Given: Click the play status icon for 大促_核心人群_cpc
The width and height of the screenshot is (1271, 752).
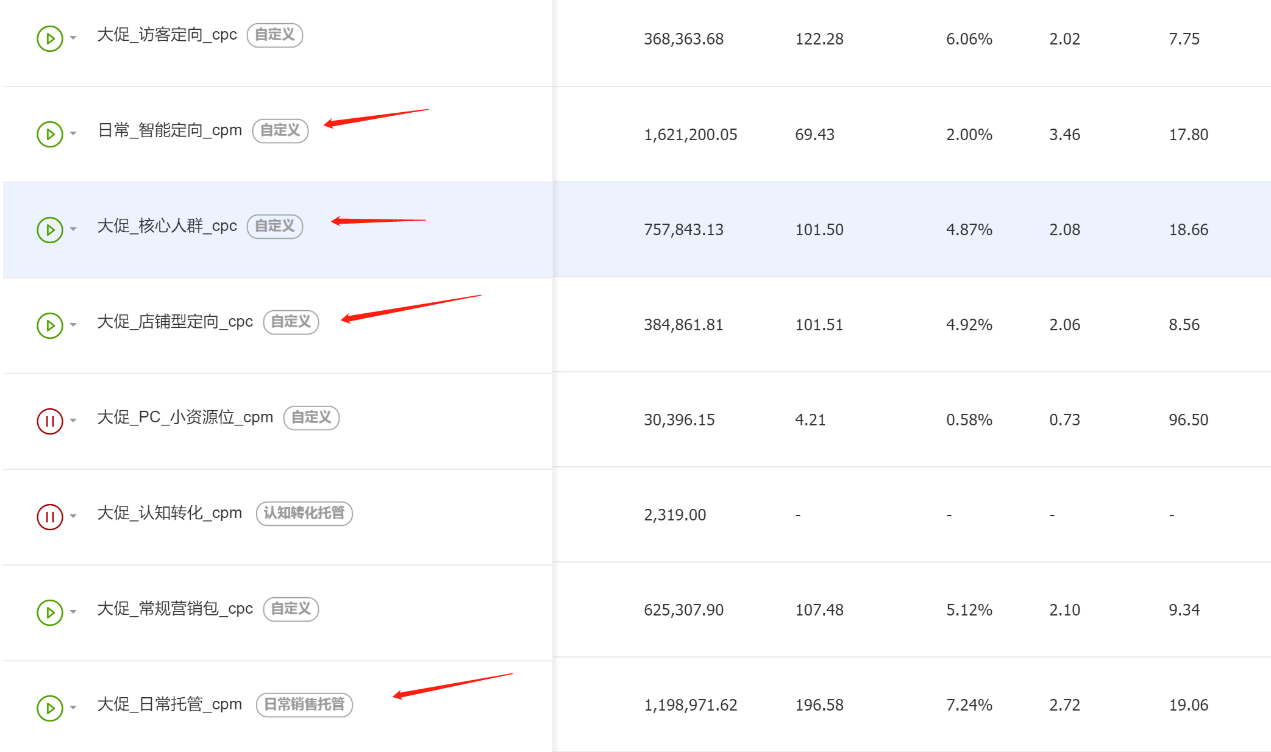Looking at the screenshot, I should [49, 230].
